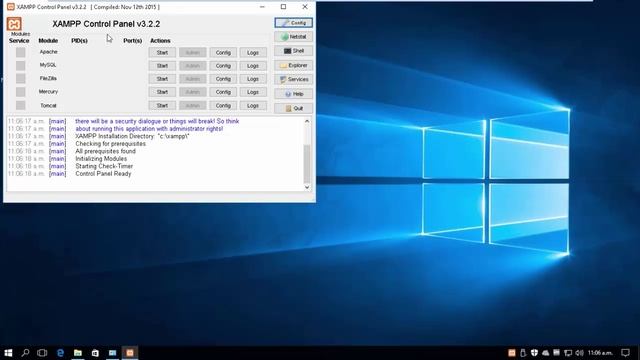
Task: Launch Microsoft Edge from the taskbar
Action: click(60, 353)
